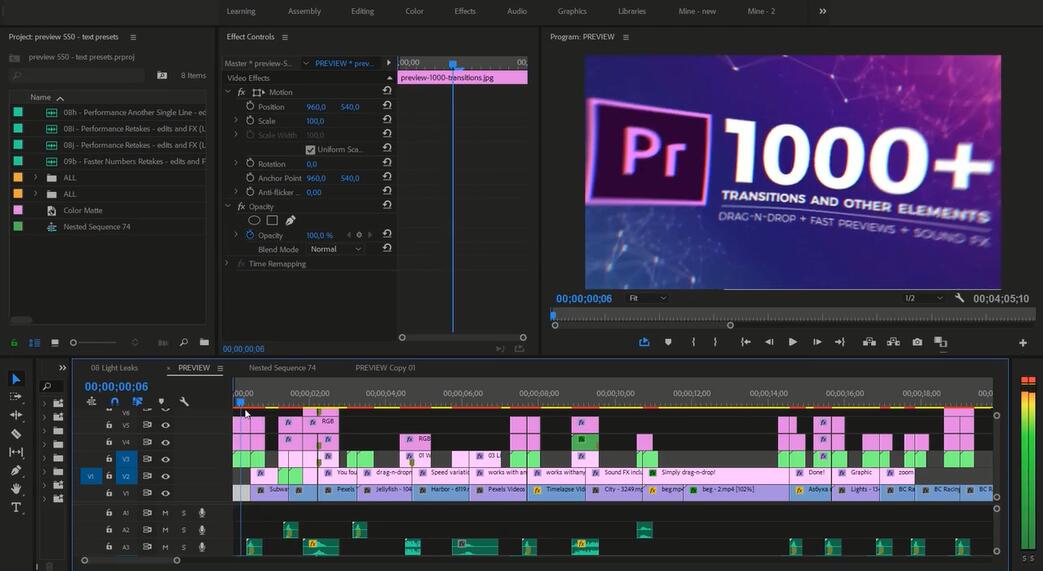
Task: Add a marker from the timeline header
Action: pos(162,401)
